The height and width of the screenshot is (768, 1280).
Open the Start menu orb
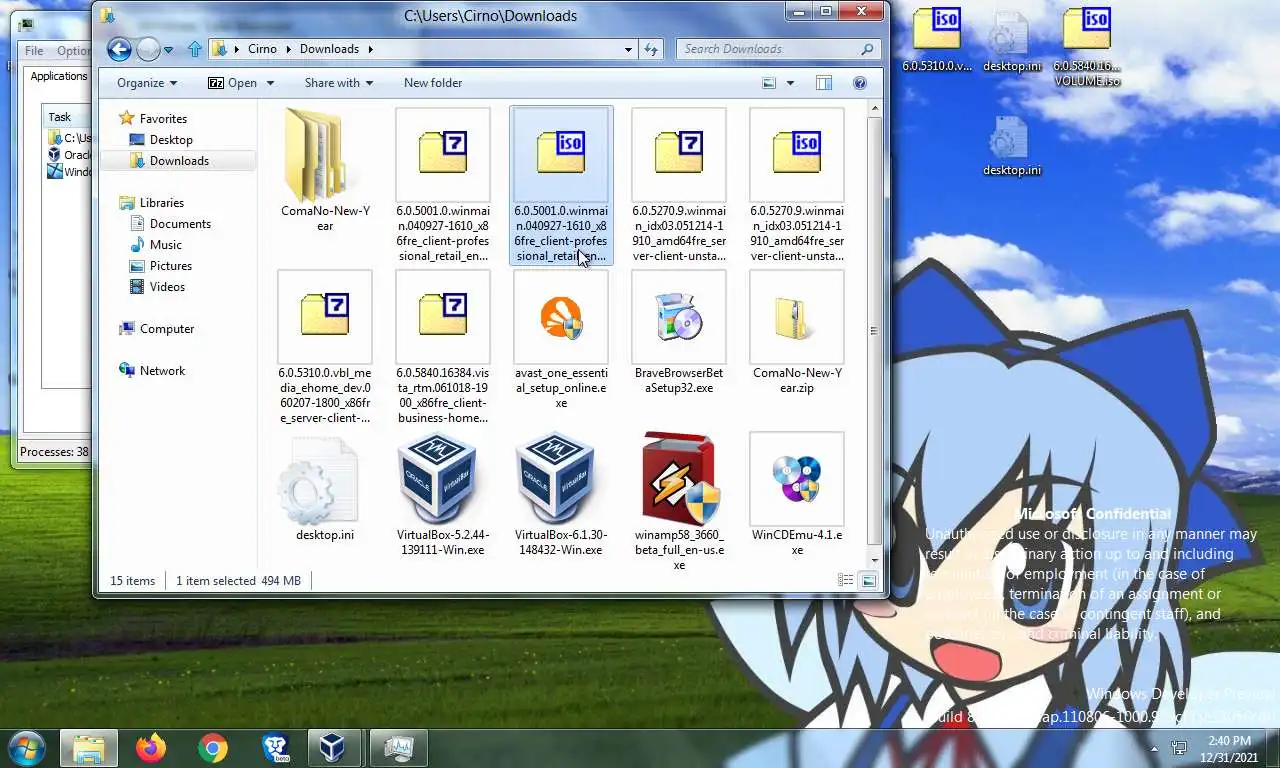click(x=26, y=748)
